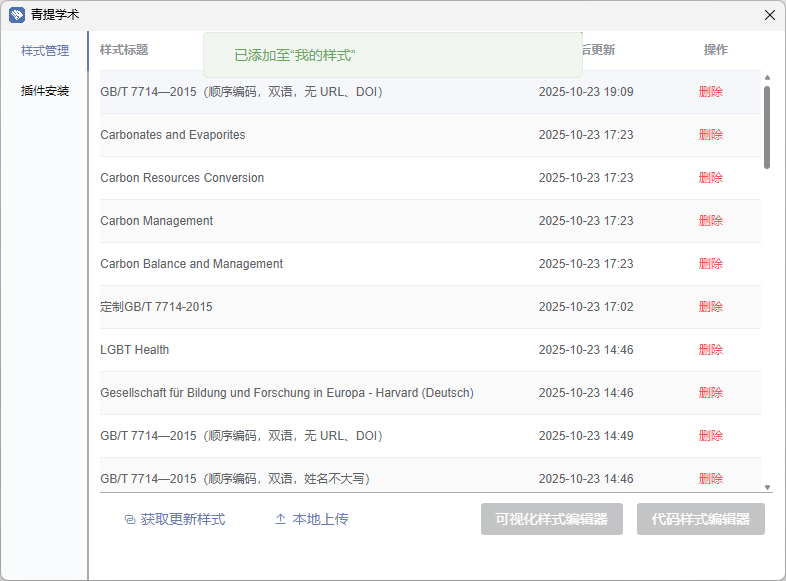This screenshot has width=786, height=581.
Task: Delete the Carbon Resources Conversion style
Action: 710,178
